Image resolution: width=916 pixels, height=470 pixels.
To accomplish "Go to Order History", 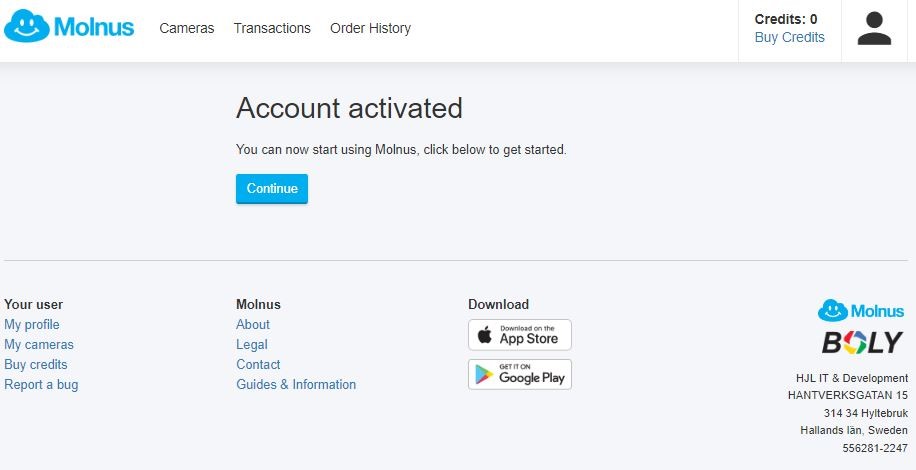I will (370, 28).
